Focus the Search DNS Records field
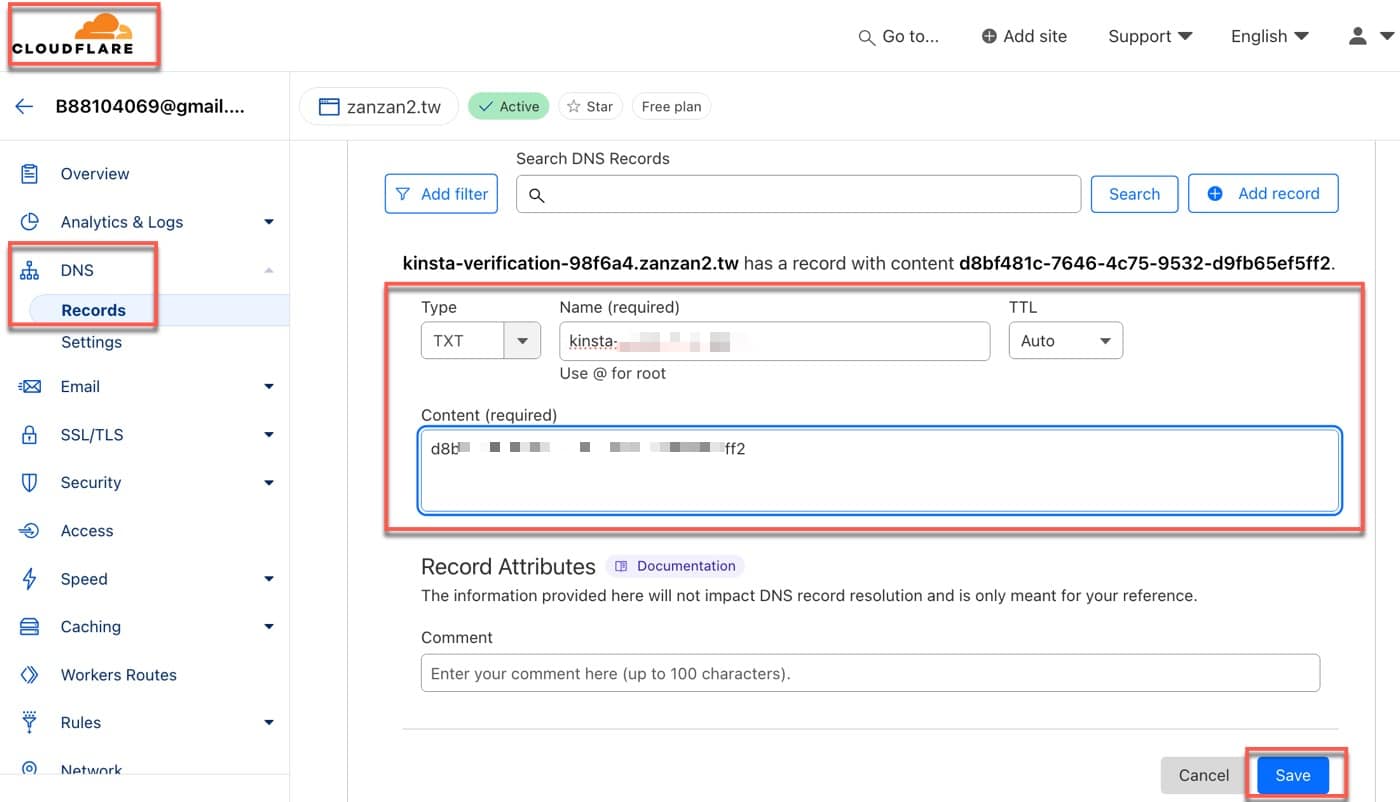1400x802 pixels. (798, 194)
